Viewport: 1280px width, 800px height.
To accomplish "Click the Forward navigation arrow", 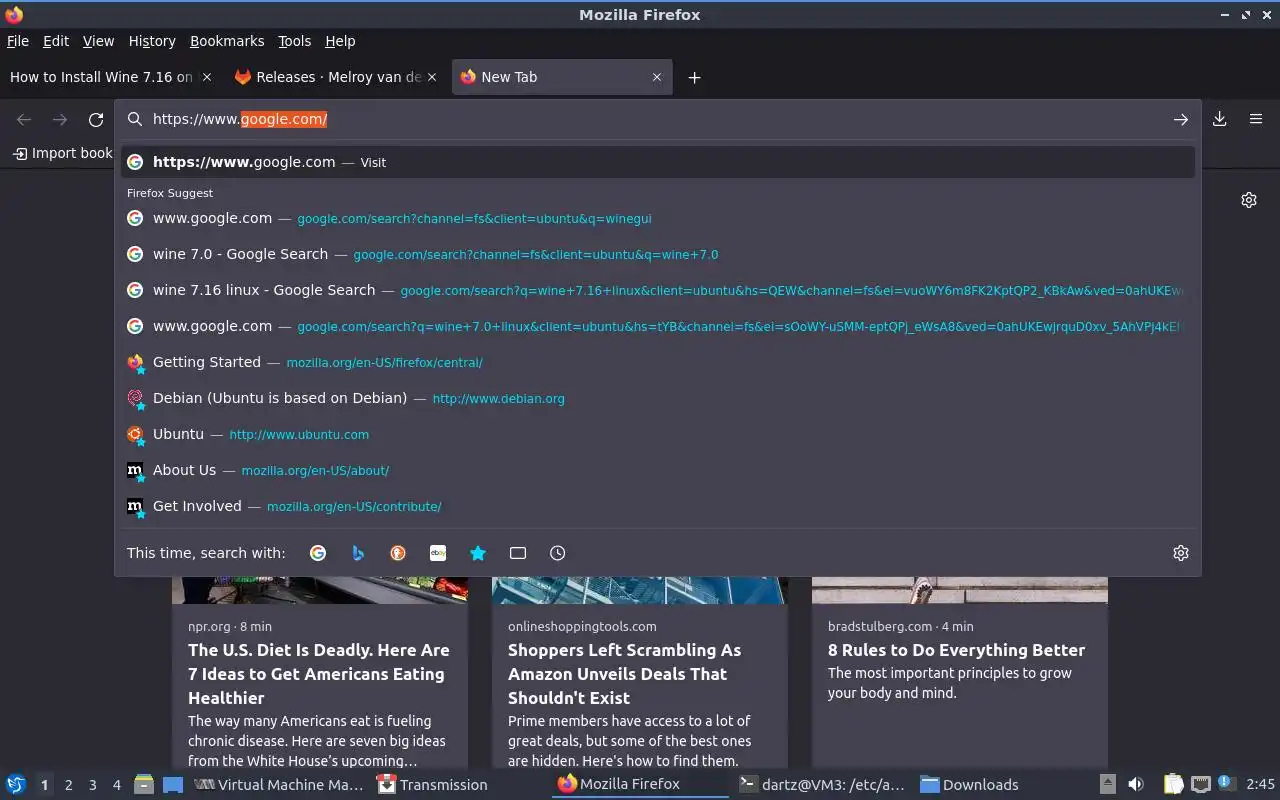I will (x=60, y=120).
